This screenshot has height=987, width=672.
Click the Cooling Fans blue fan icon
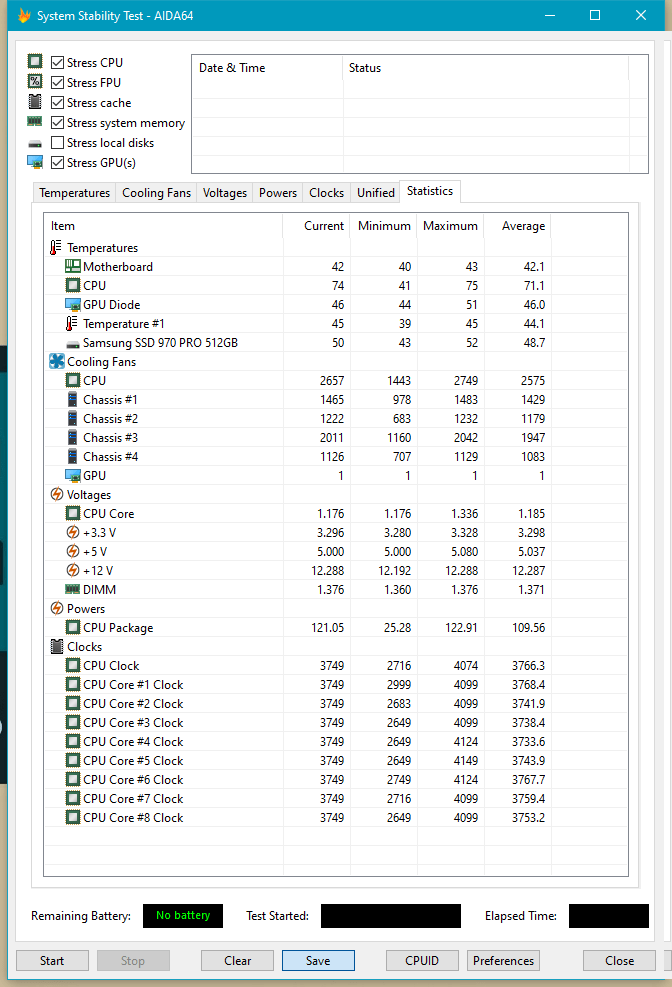[x=57, y=361]
